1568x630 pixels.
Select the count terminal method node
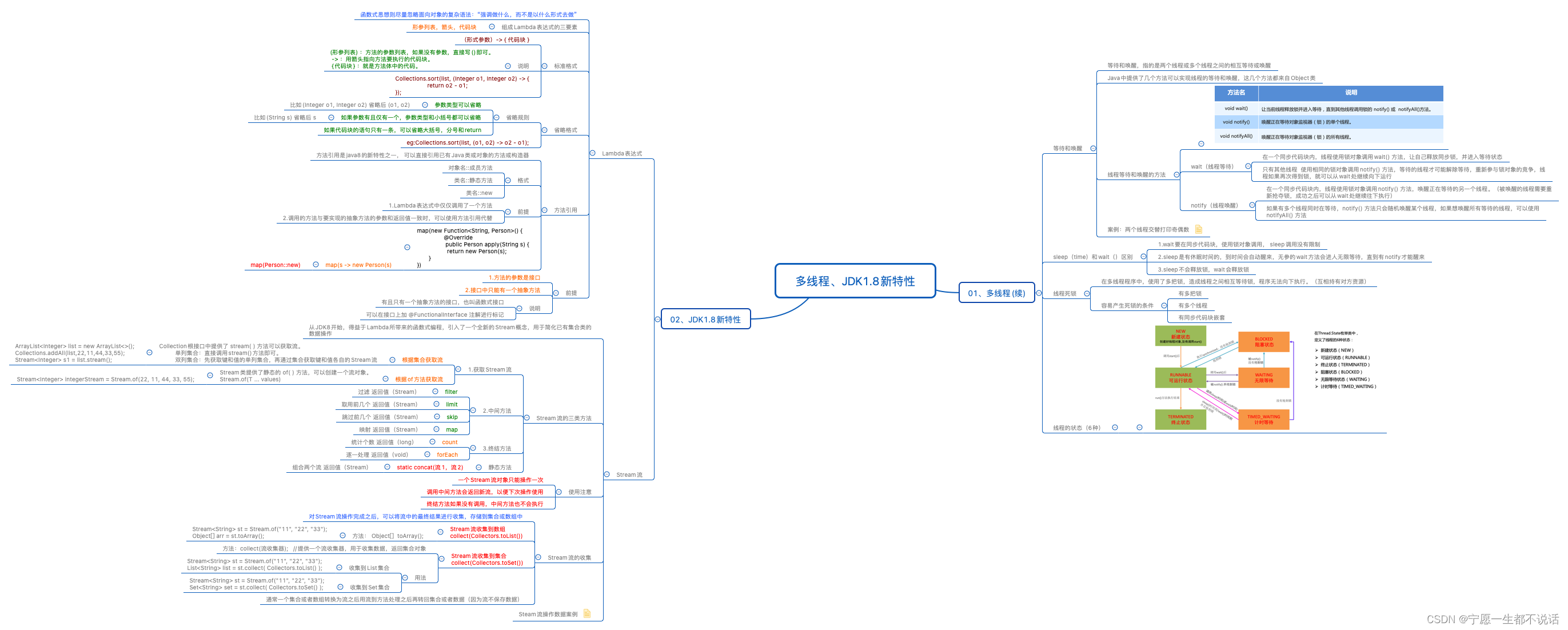(450, 442)
